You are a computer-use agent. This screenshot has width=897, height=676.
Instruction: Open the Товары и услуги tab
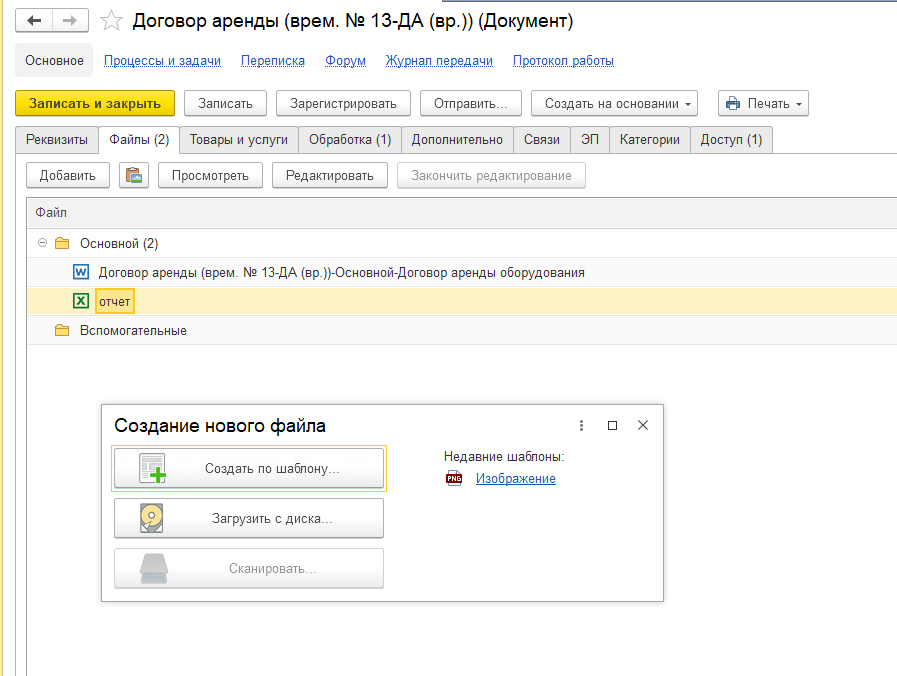[238, 140]
